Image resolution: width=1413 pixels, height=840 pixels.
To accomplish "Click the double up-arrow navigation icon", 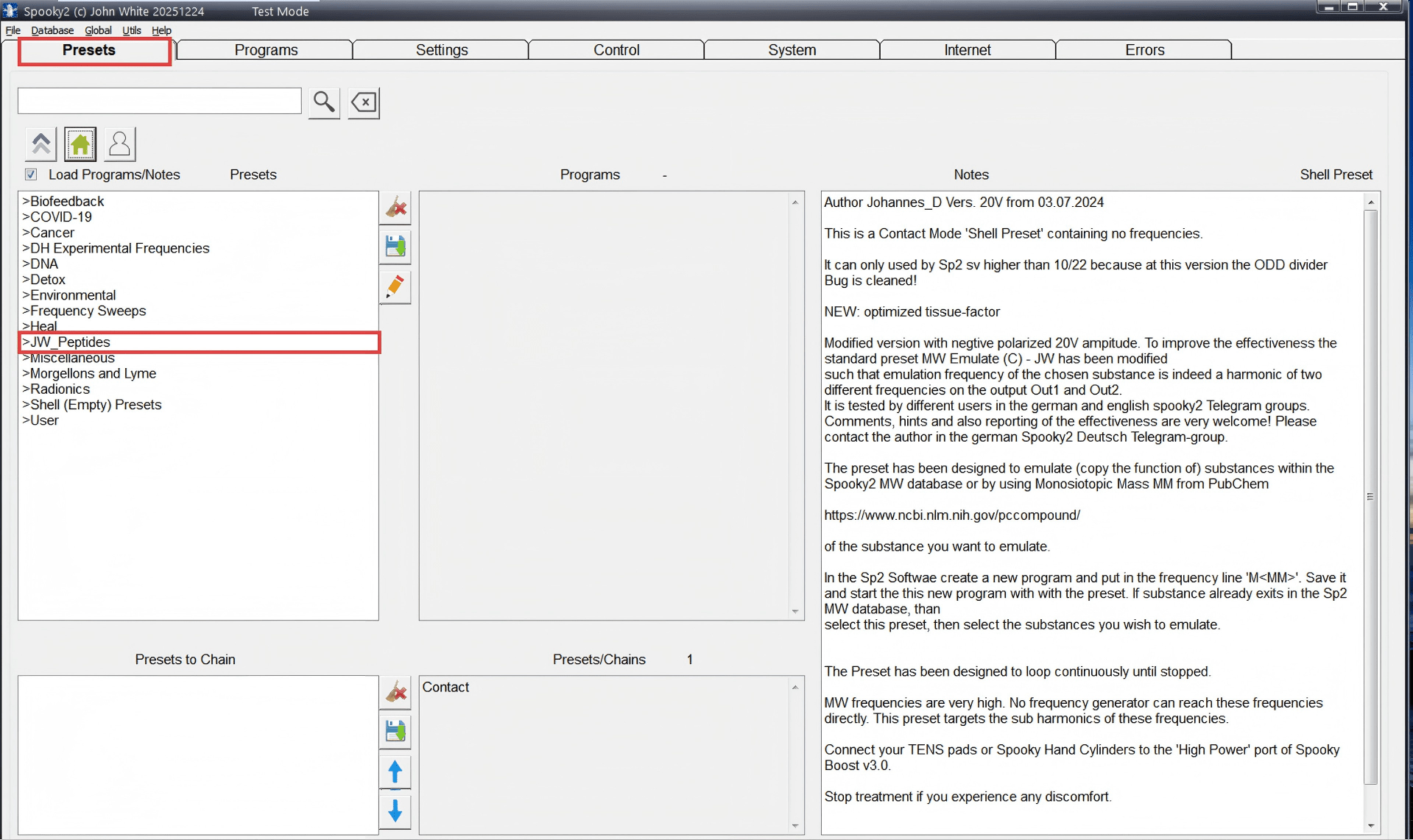I will pyautogui.click(x=41, y=144).
